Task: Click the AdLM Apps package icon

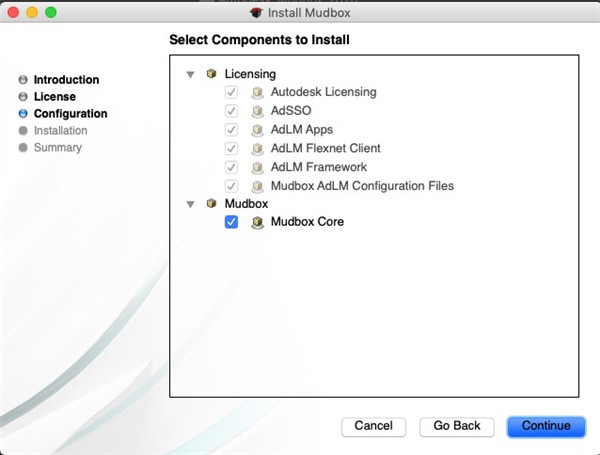Action: pos(257,130)
